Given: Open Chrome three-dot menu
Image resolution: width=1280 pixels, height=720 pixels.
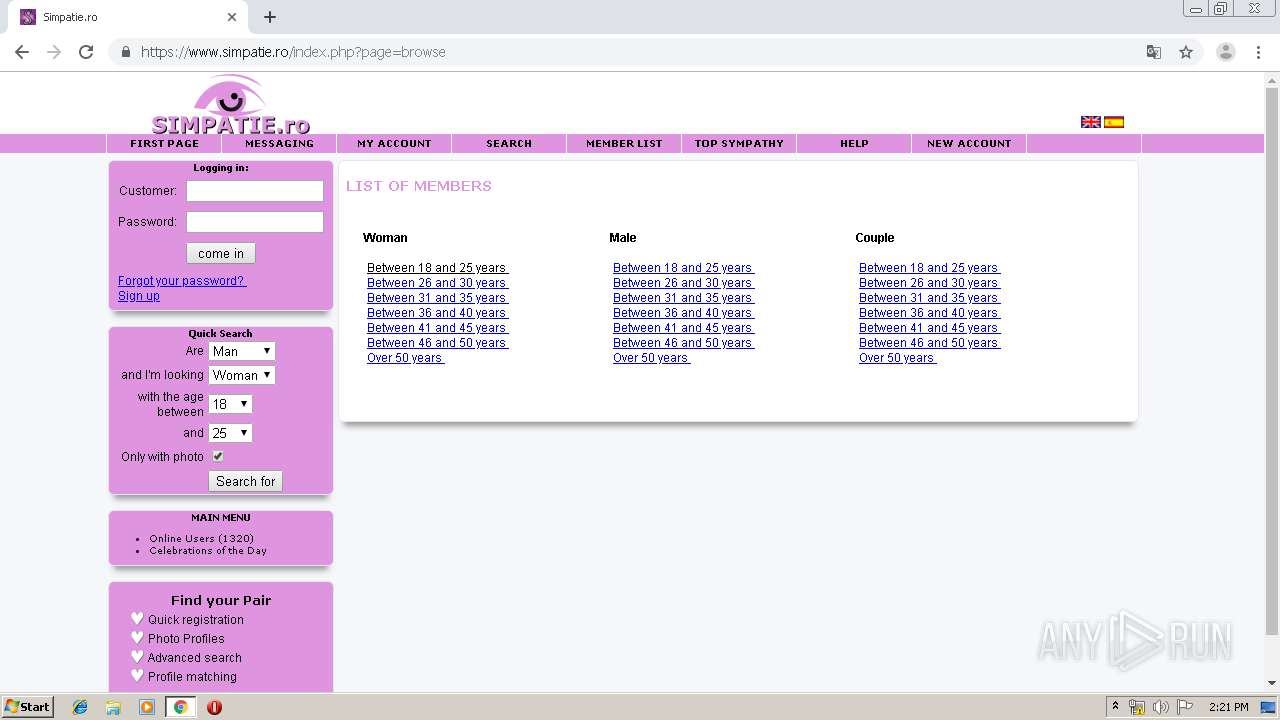Looking at the screenshot, I should click(1258, 52).
